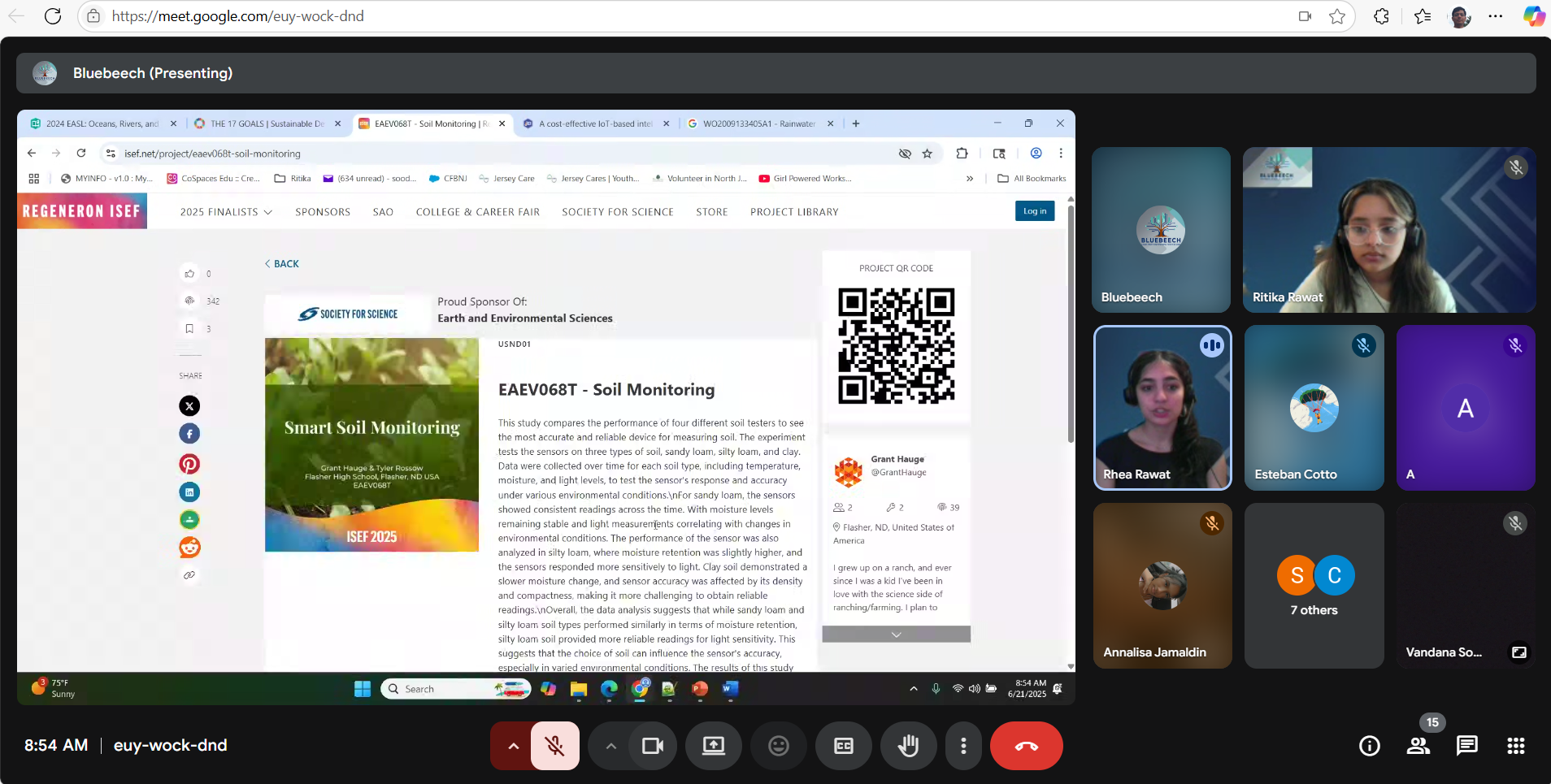Toggle closed captions in Meet
Viewport: 1551px width, 784px height.
click(843, 746)
